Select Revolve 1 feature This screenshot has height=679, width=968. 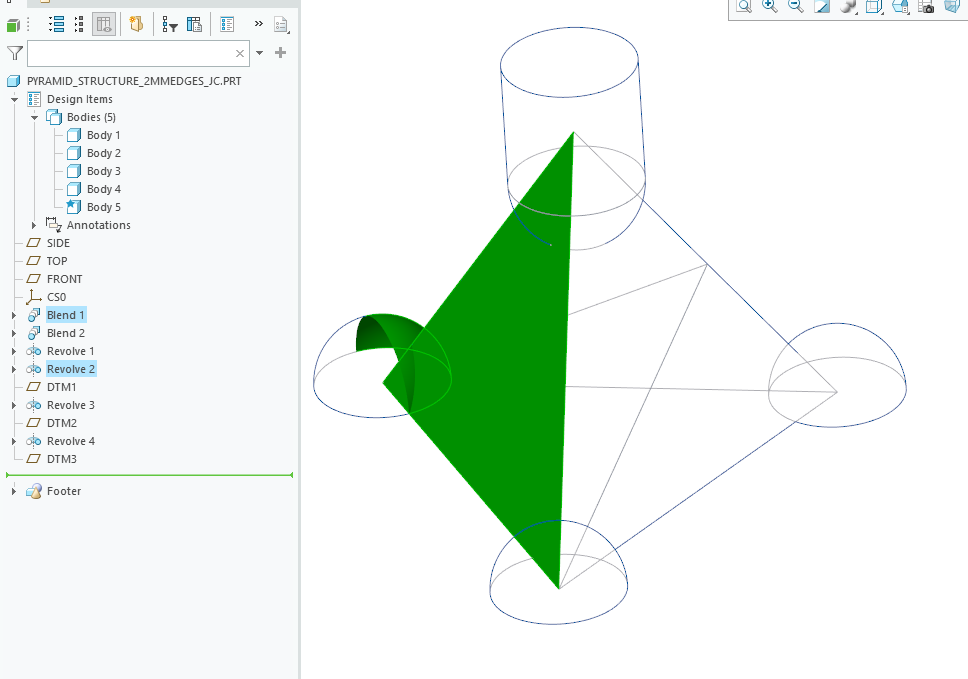[x=70, y=351]
